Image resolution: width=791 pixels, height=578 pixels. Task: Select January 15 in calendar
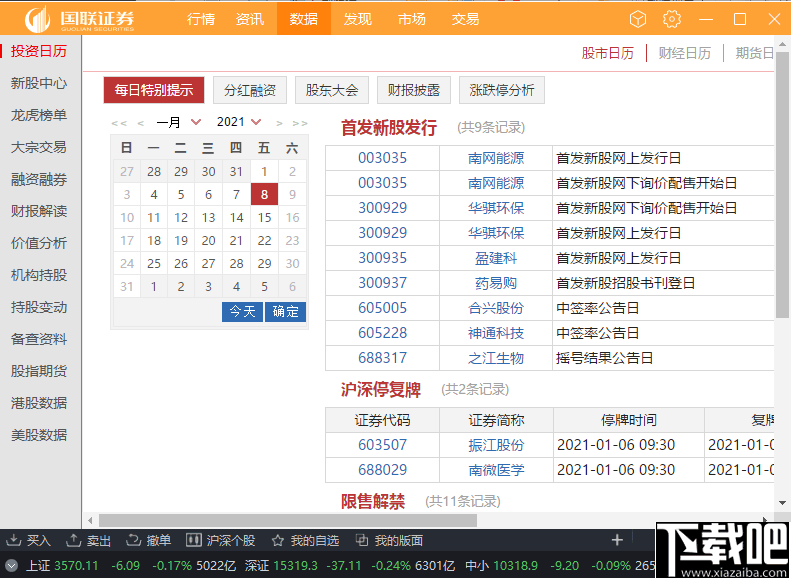[264, 218]
